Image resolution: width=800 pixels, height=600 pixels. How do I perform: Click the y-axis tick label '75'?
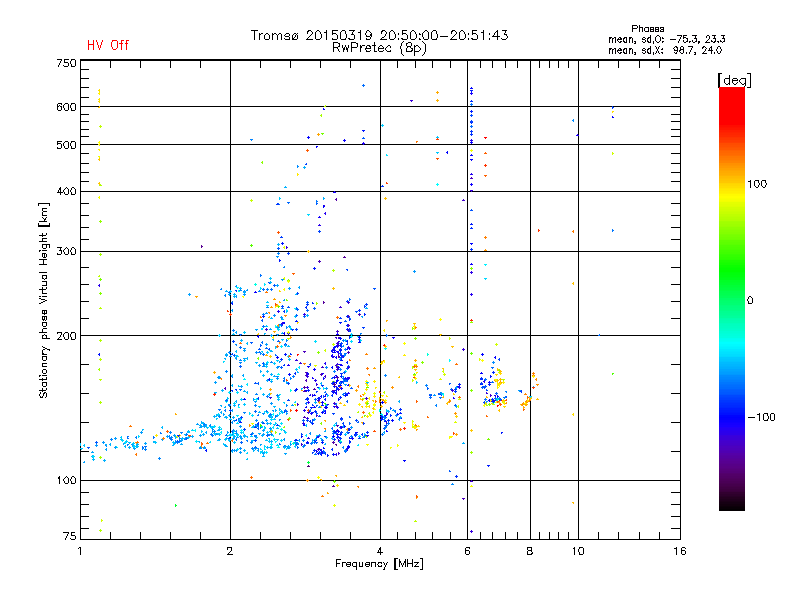click(70, 536)
